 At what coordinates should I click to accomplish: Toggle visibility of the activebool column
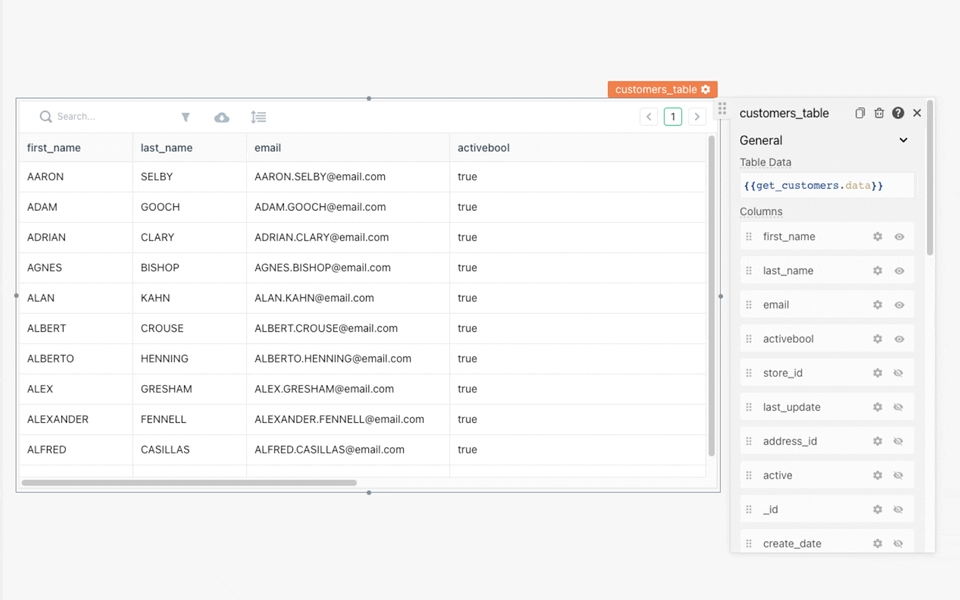899,338
